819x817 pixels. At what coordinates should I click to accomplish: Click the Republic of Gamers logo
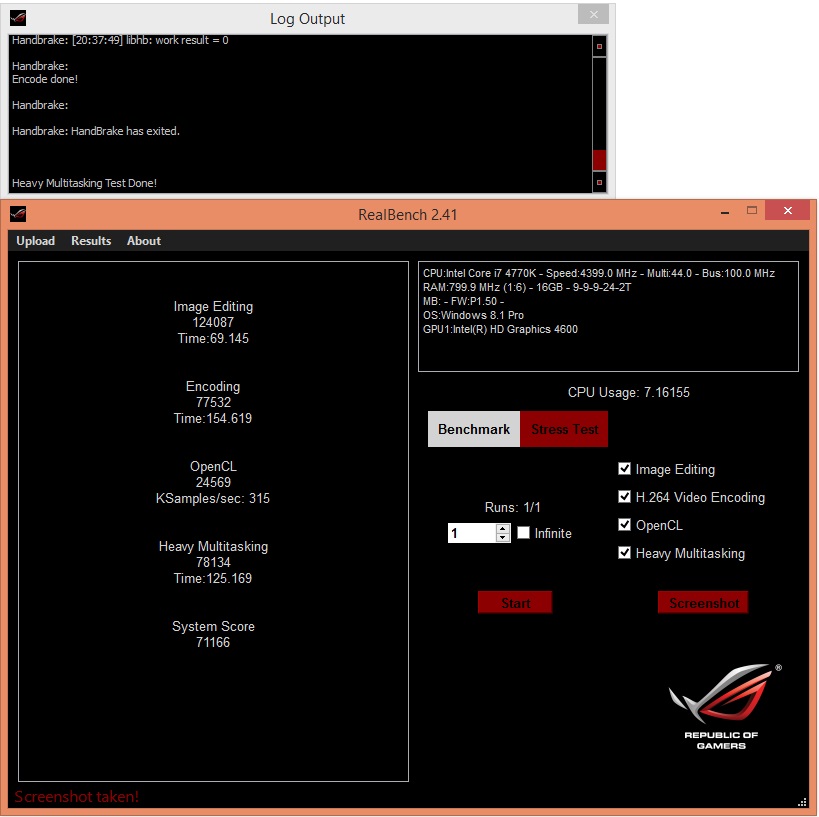724,707
